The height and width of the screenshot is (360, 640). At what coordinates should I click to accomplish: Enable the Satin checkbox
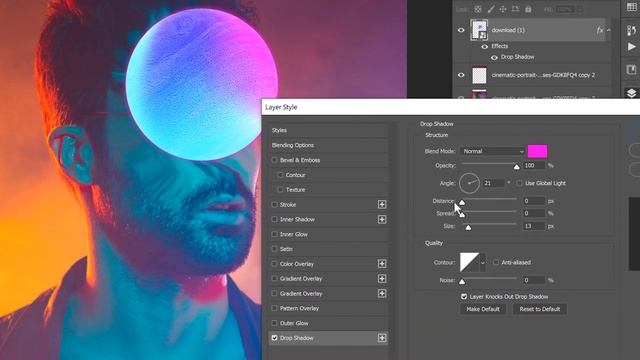coord(274,249)
